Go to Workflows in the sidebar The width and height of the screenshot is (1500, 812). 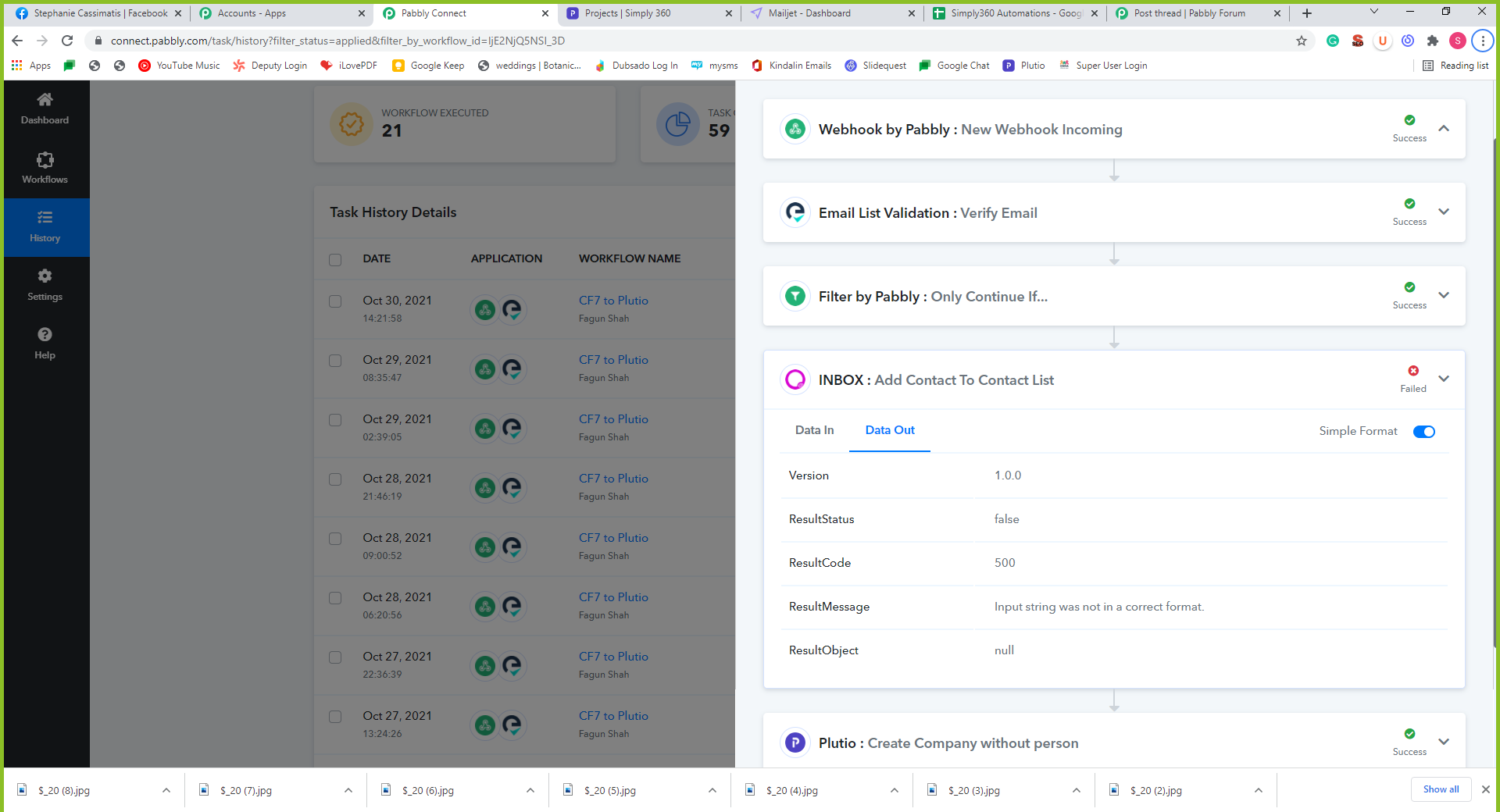pyautogui.click(x=45, y=168)
